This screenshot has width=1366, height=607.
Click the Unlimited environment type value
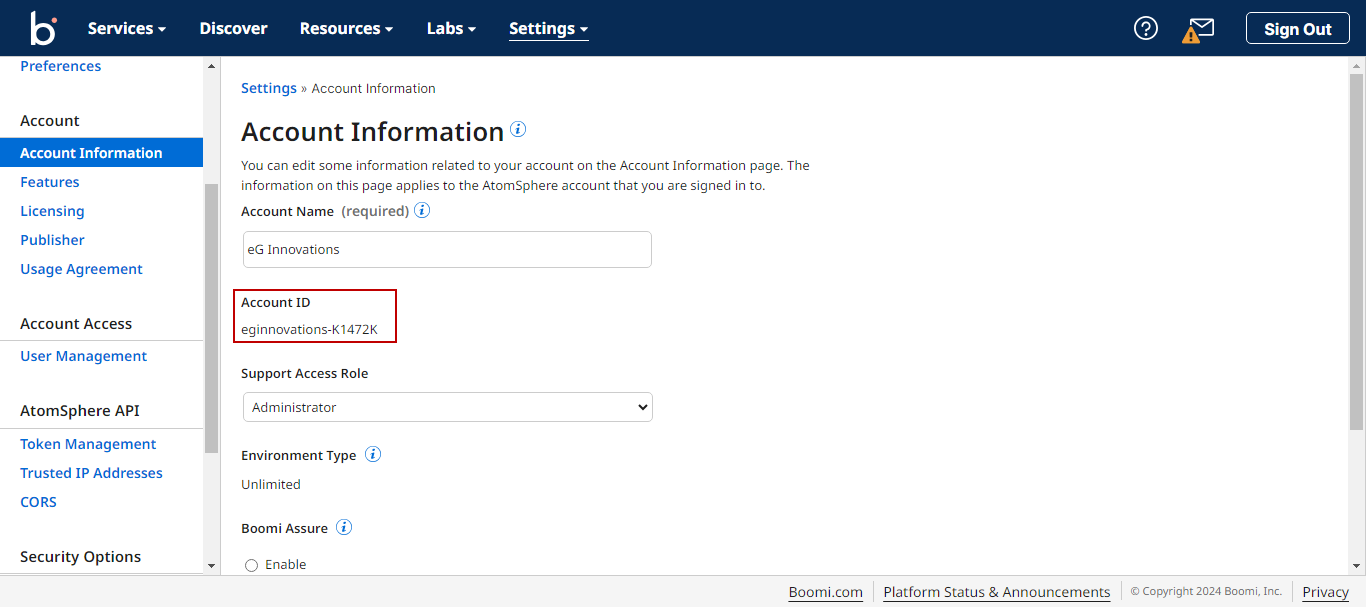271,484
